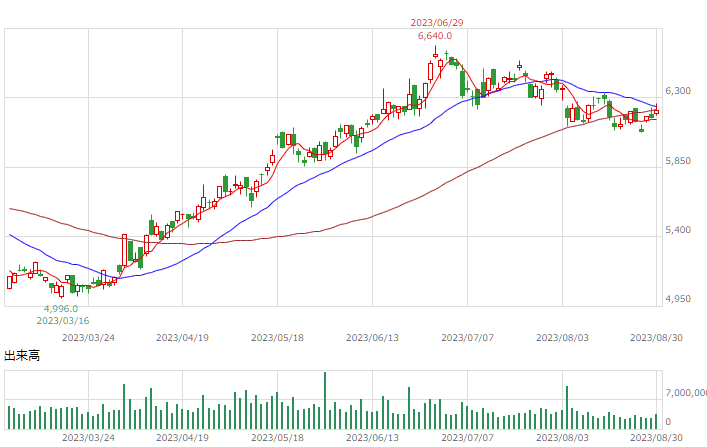Viewport: 707px width, 447px height.
Task: Select the 2023/07/07 date on price axis
Action: [x=468, y=337]
